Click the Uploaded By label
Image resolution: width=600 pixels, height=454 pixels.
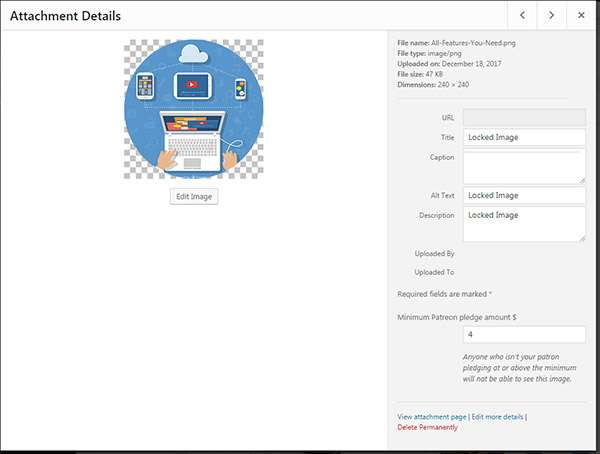click(434, 254)
